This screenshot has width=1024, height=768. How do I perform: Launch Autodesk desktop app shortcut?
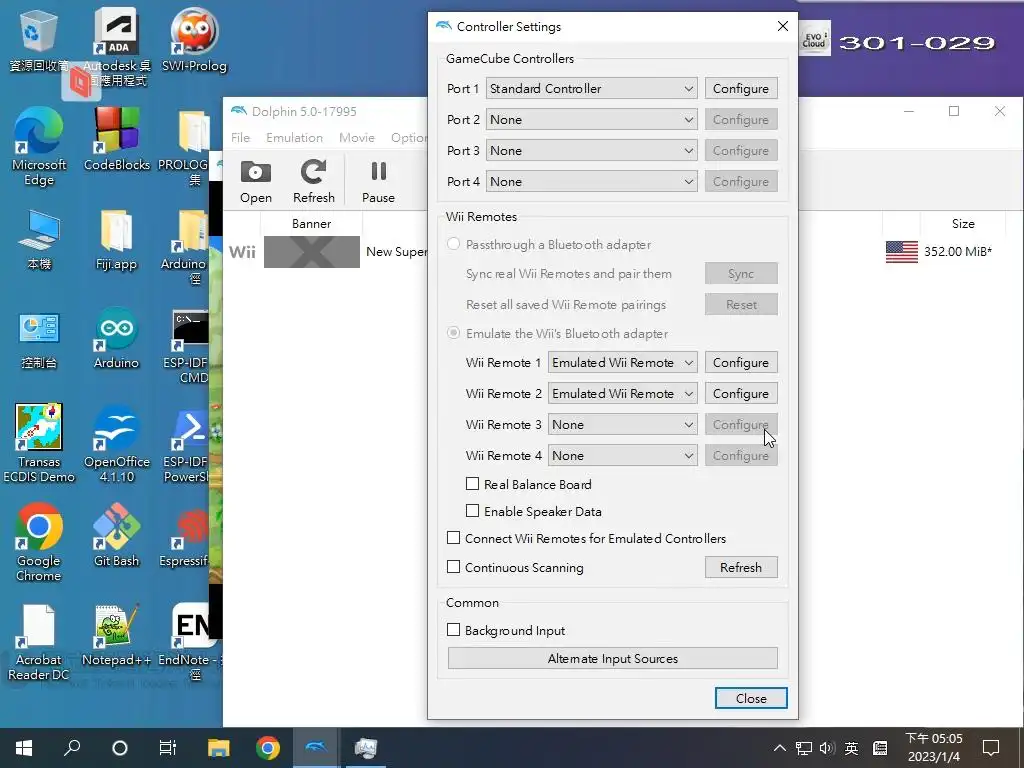coord(116,46)
